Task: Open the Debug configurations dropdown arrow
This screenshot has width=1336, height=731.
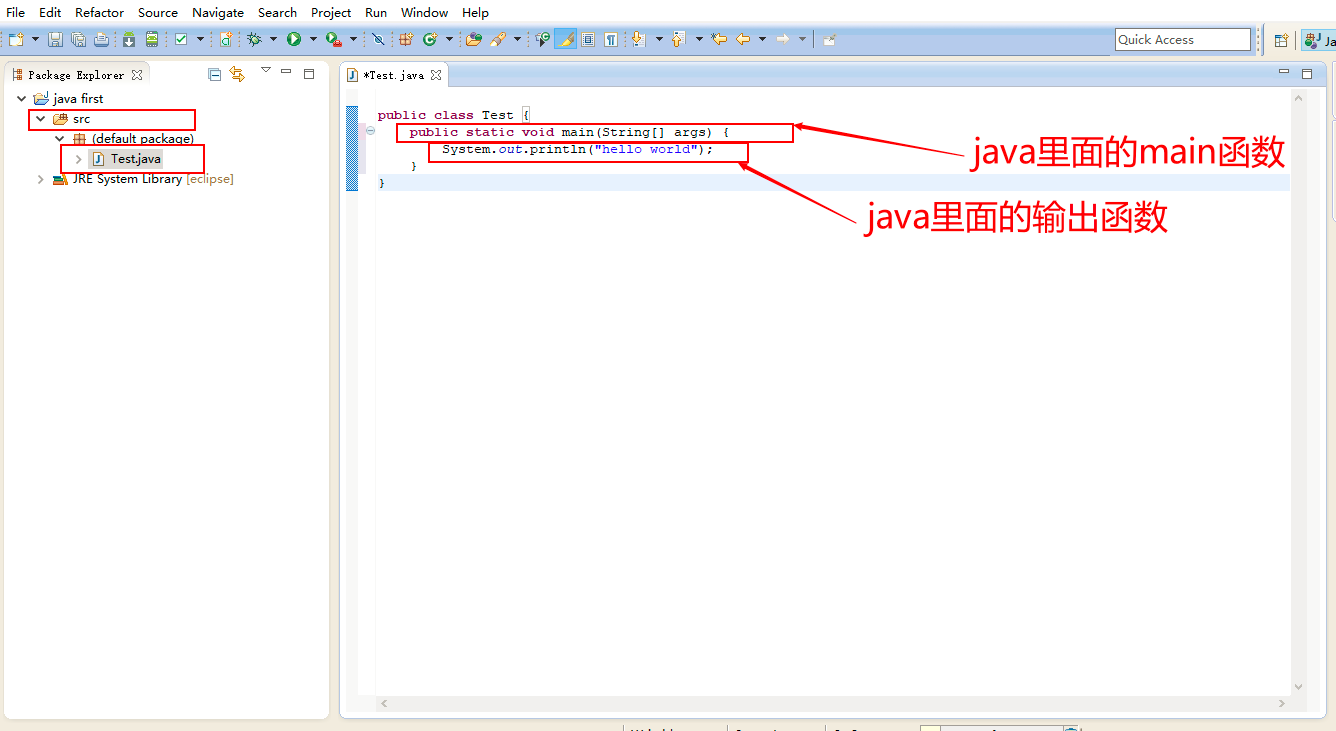Action: tap(273, 39)
